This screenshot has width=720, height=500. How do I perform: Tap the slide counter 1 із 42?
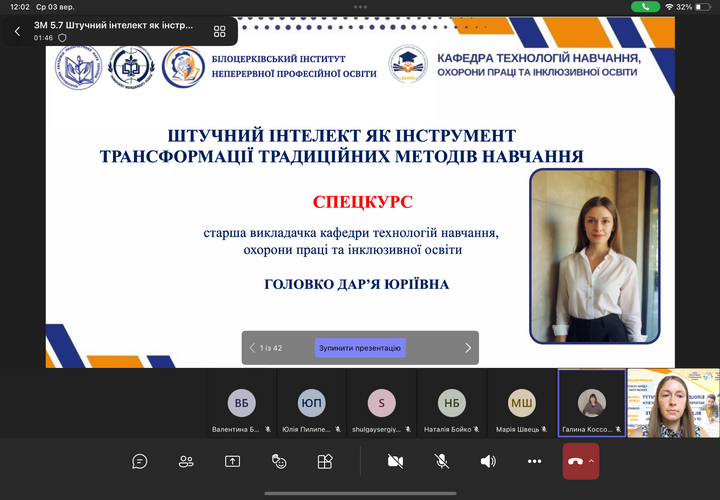[271, 348]
